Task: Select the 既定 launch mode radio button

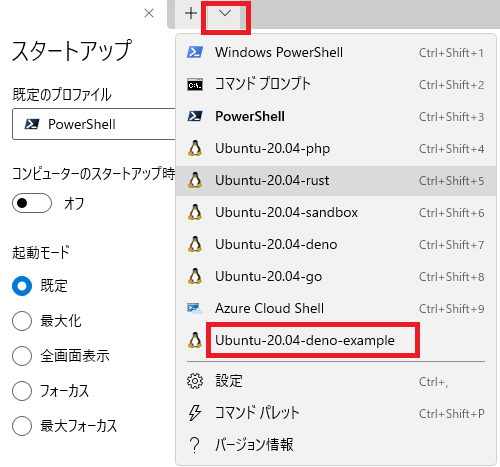Action: pos(22,286)
